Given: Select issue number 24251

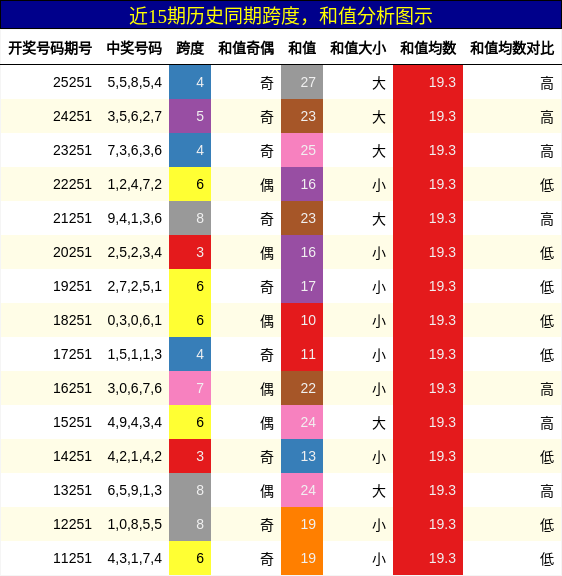Looking at the screenshot, I should pos(72,116).
